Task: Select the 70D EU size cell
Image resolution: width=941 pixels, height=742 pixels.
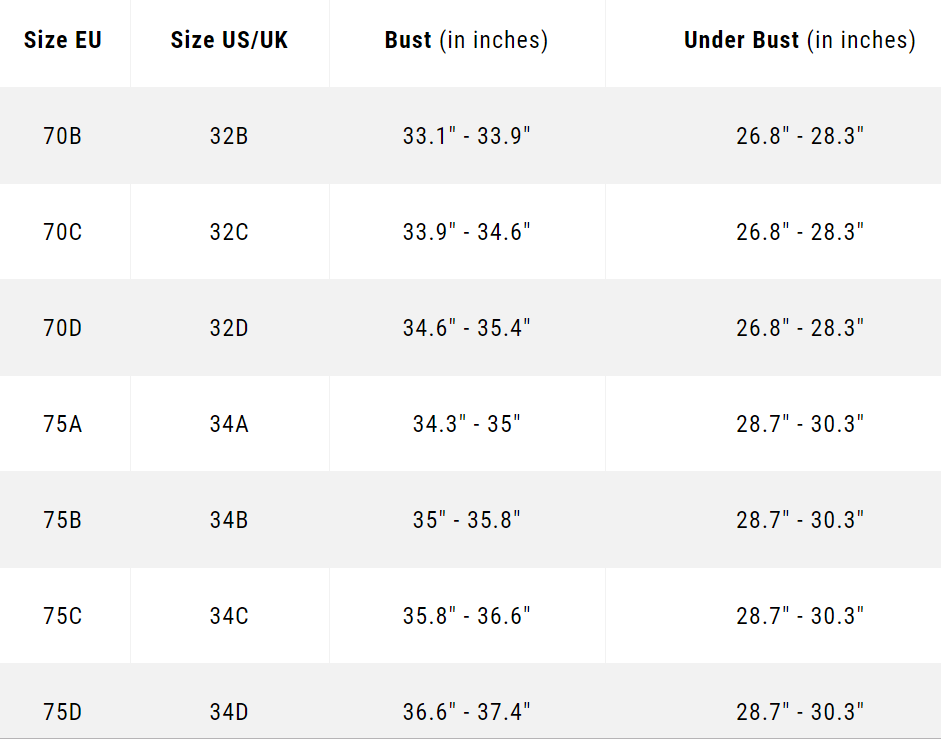Action: 63,328
